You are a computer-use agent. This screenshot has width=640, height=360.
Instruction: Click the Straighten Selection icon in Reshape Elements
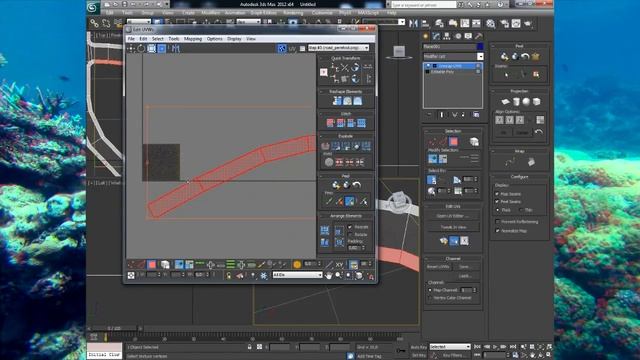[337, 101]
